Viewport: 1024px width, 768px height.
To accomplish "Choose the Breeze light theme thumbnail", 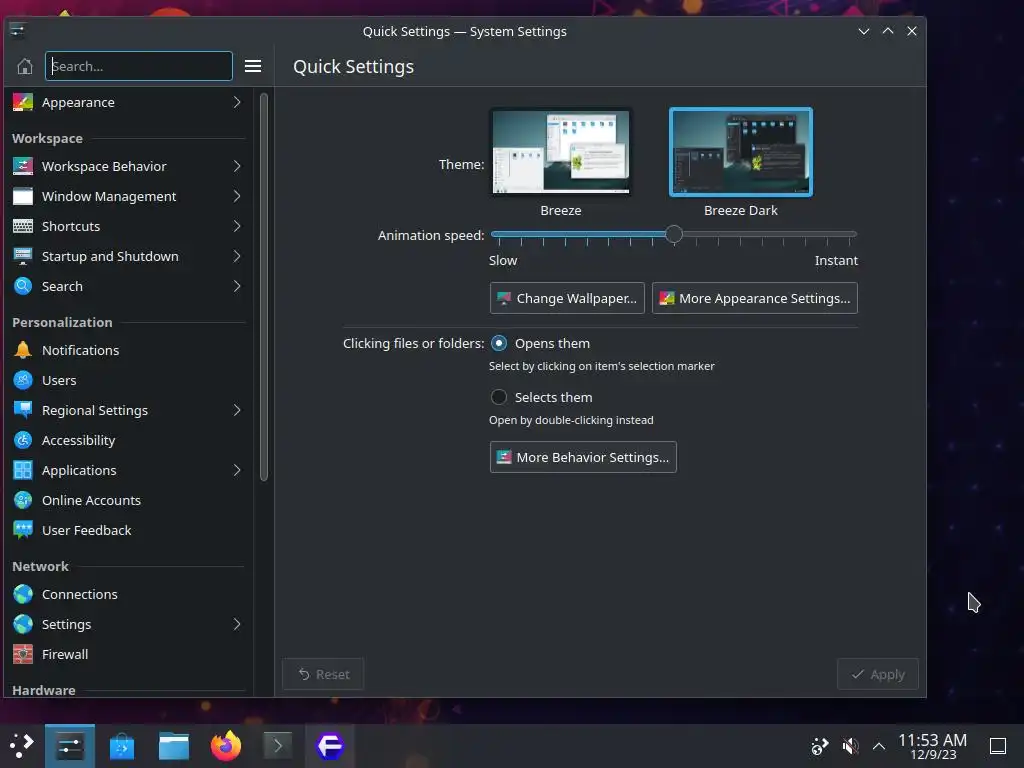I will coord(561,152).
